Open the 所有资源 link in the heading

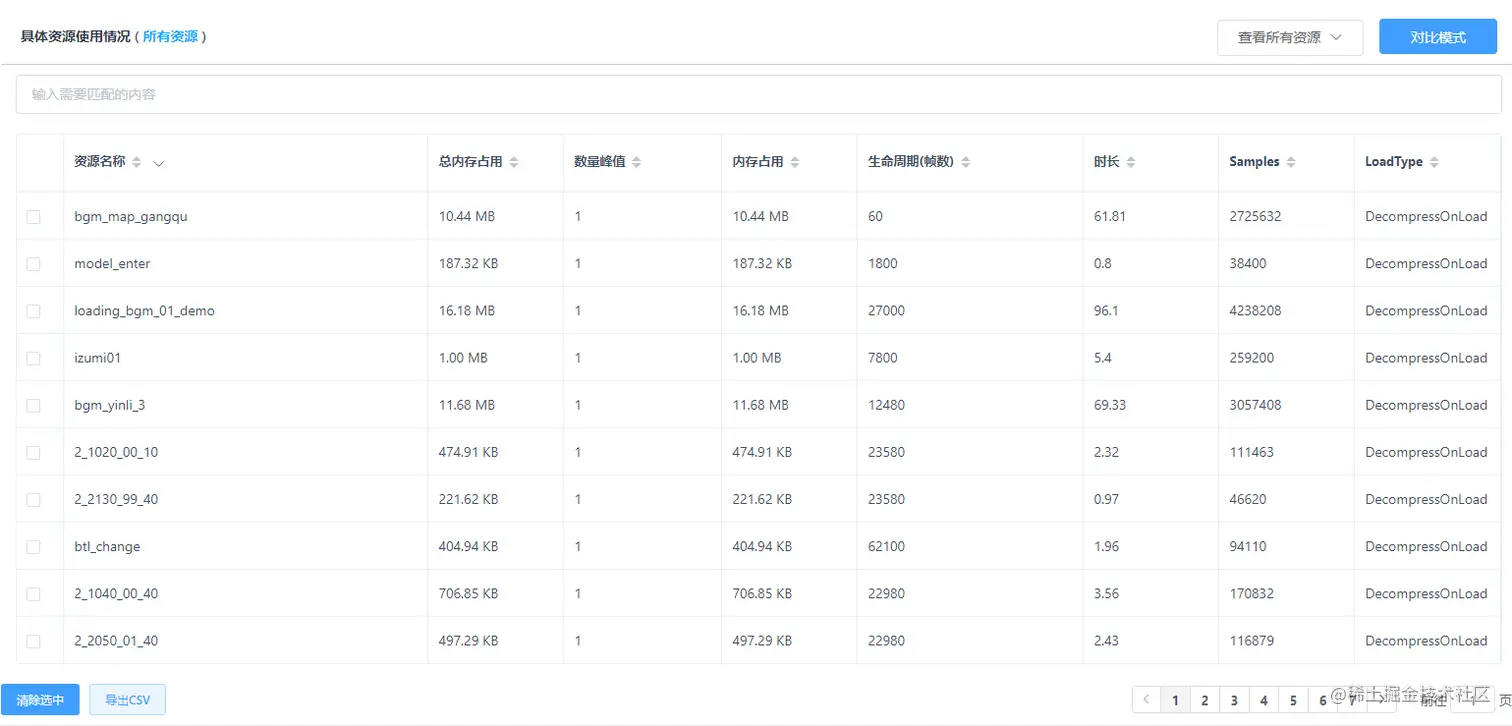(x=170, y=36)
